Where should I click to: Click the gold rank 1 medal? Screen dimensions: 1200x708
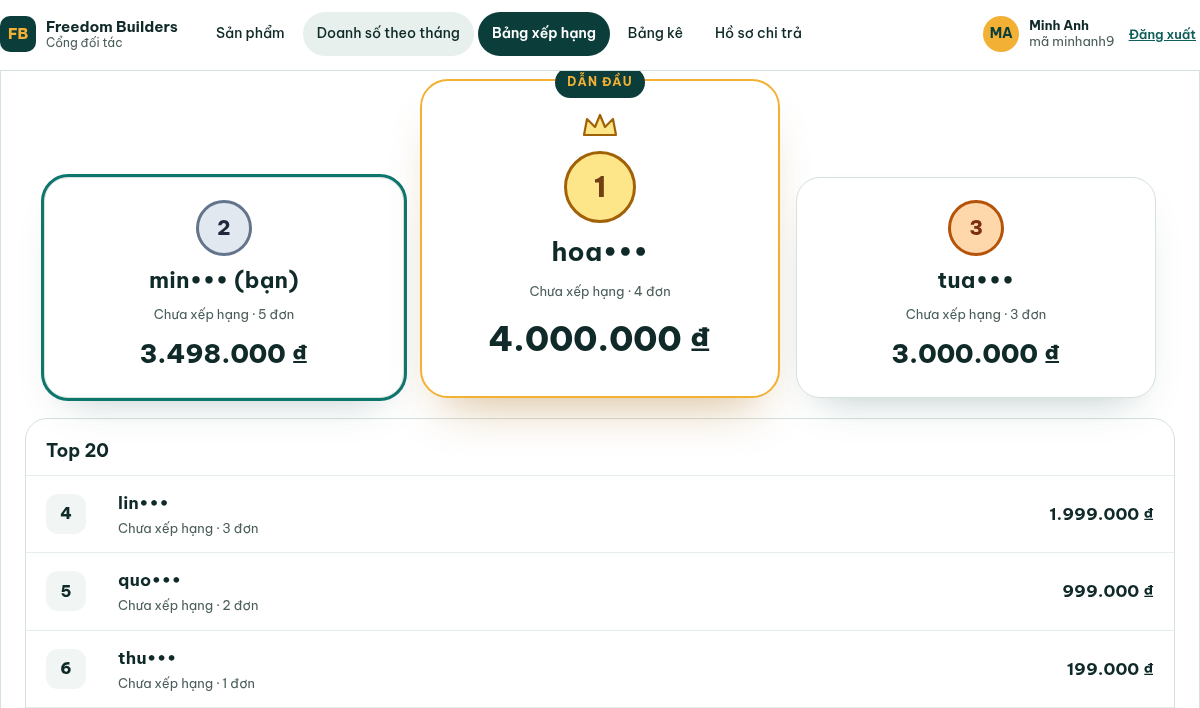point(600,187)
